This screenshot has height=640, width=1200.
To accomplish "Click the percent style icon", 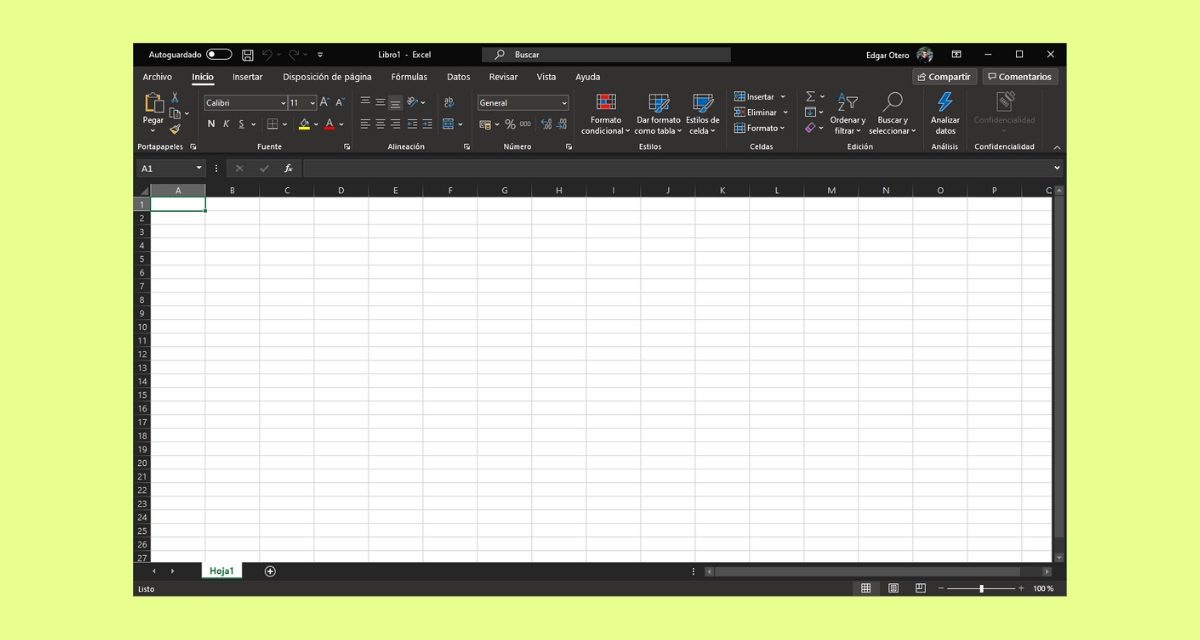I will point(510,124).
